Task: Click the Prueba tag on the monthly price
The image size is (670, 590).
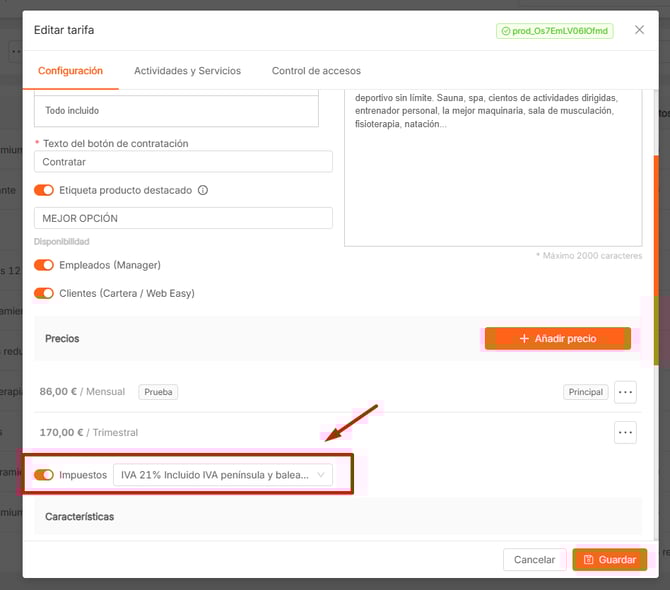Action: tap(158, 392)
